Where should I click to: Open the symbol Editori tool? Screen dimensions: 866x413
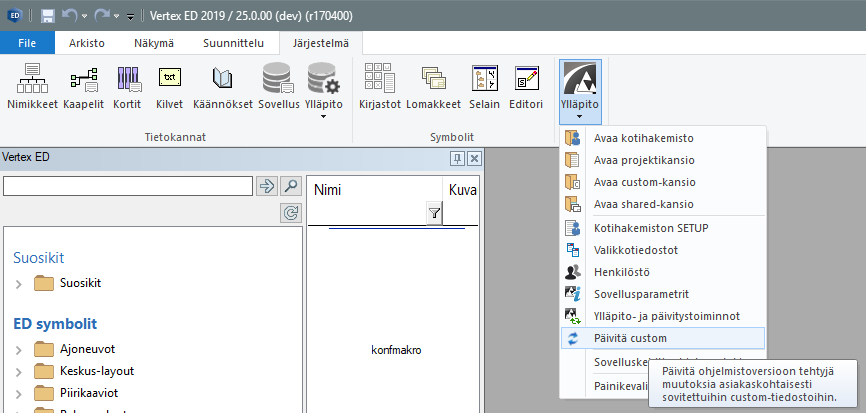[x=526, y=86]
